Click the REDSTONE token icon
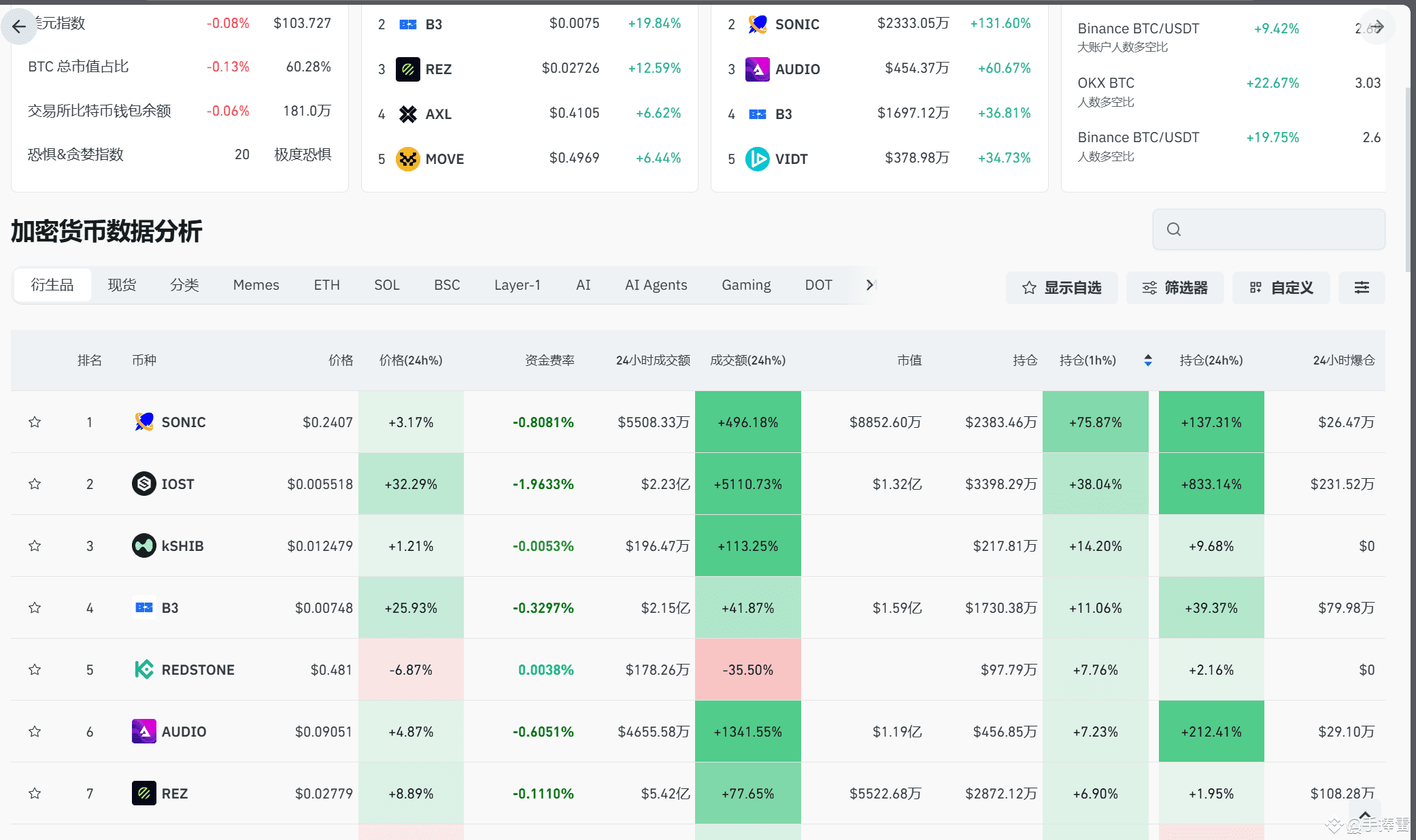This screenshot has width=1416, height=840. click(143, 669)
